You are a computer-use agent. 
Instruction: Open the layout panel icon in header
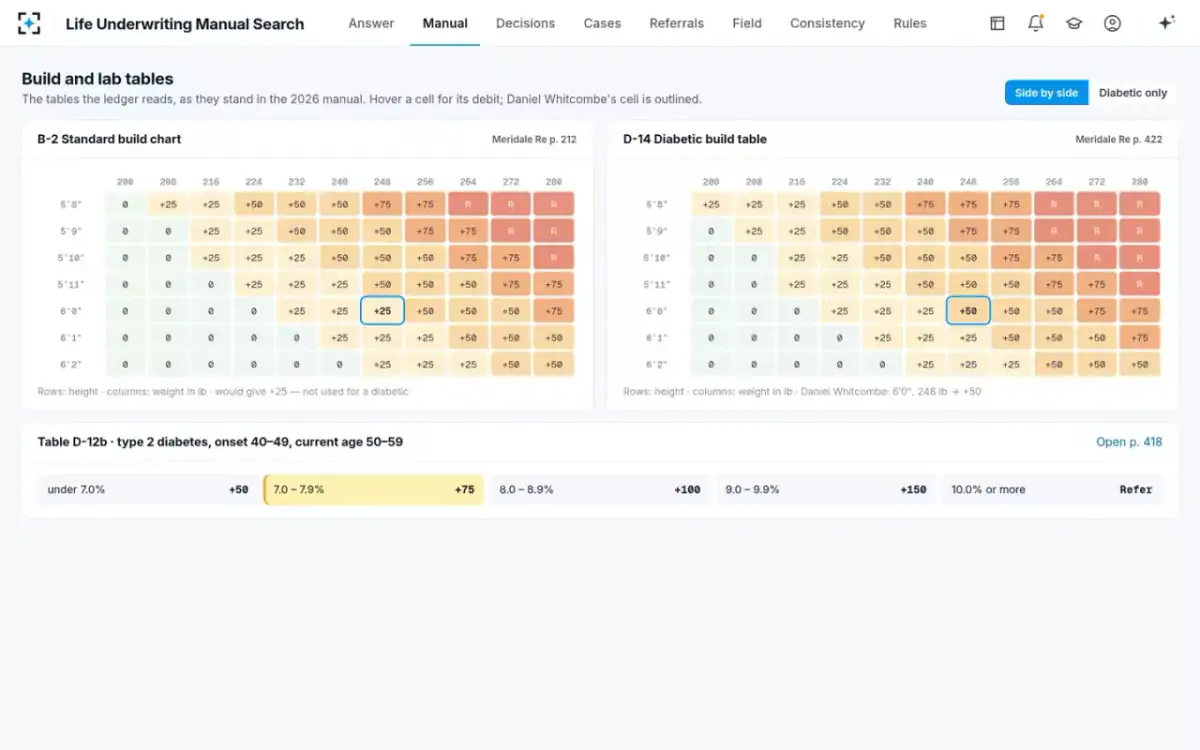997,23
